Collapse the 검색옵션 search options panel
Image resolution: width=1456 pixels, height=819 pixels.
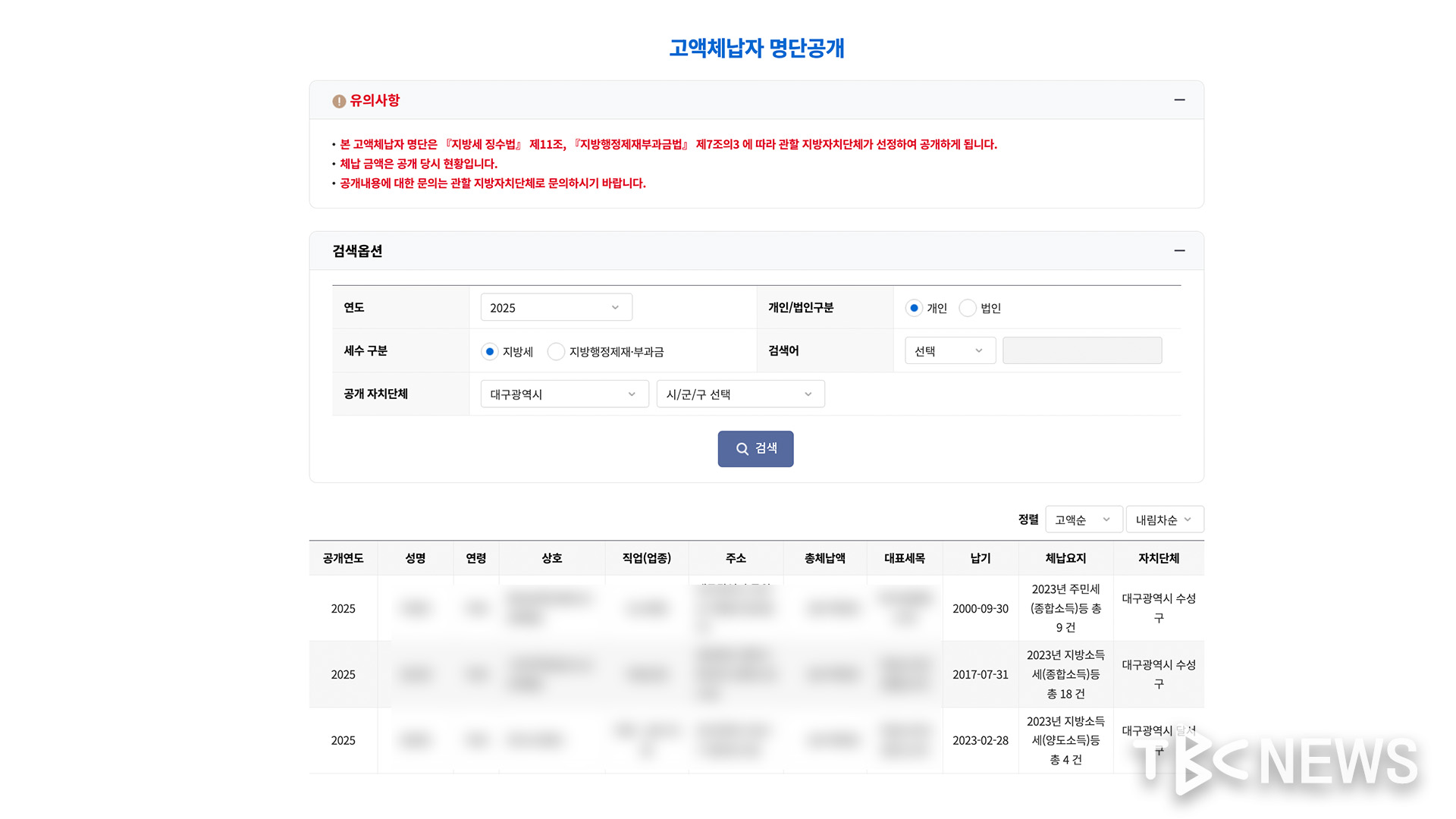pos(1178,251)
